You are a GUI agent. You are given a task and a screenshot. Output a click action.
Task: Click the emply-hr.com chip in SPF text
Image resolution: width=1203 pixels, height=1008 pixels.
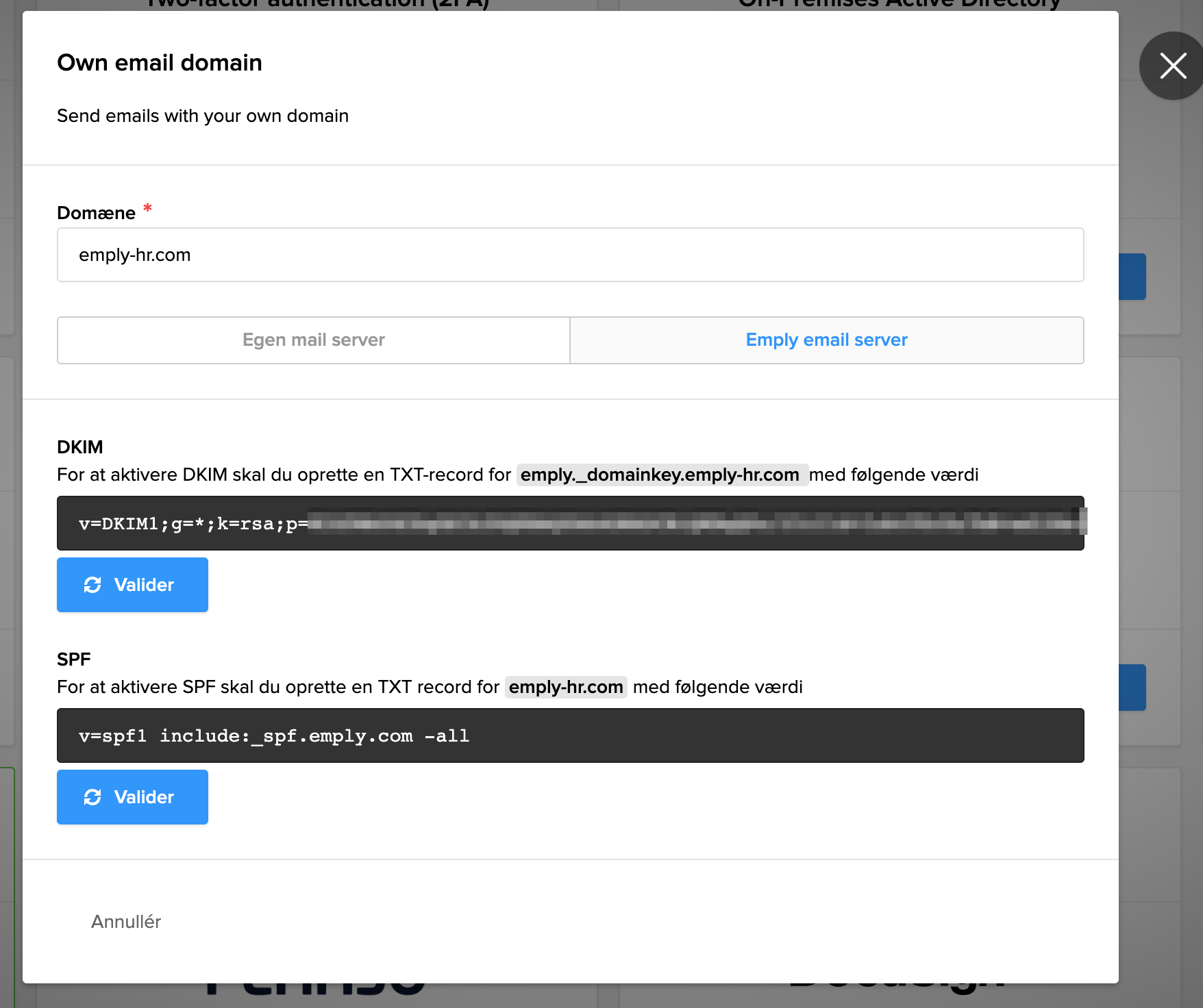(x=566, y=687)
